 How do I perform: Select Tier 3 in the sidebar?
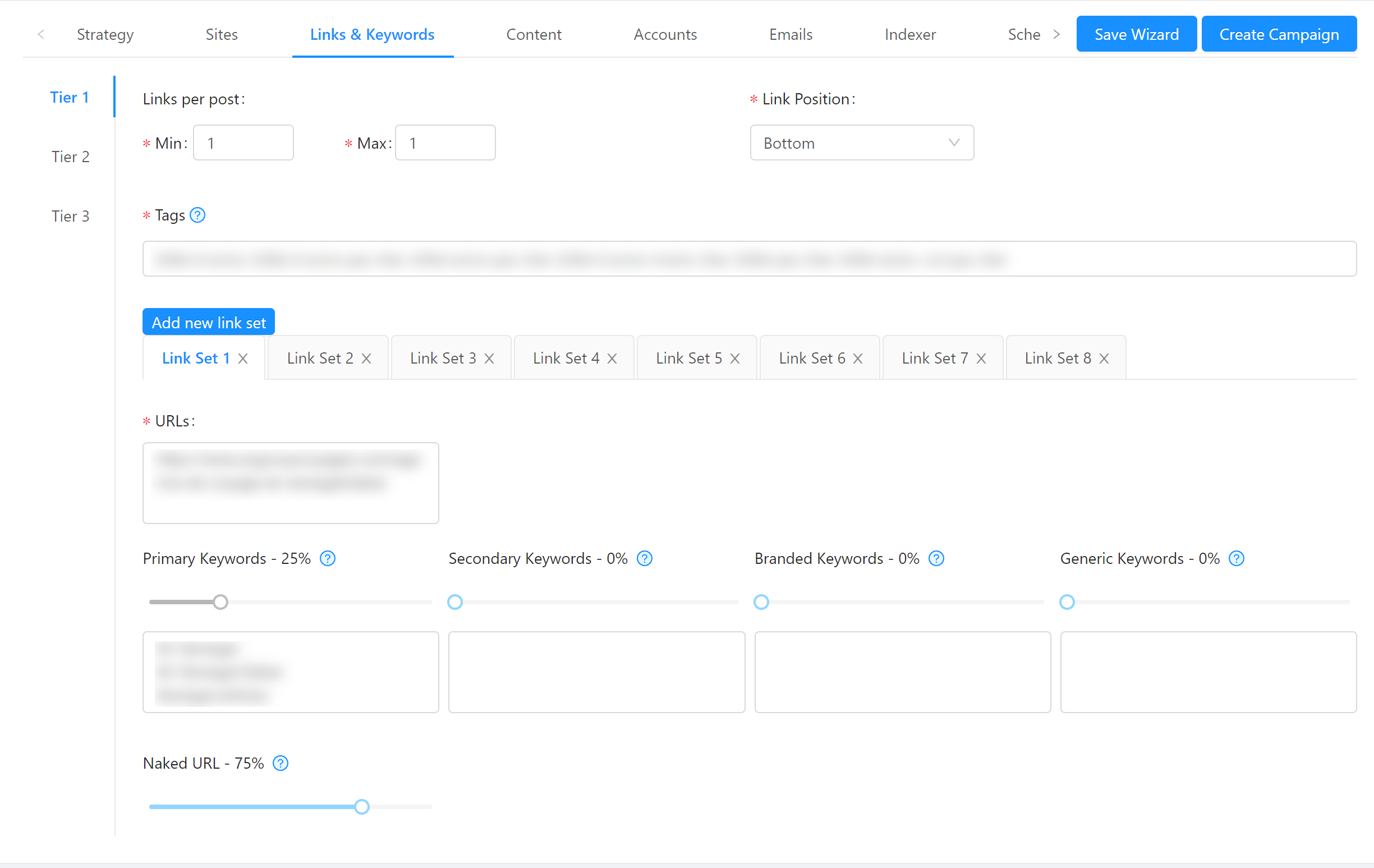click(x=70, y=215)
